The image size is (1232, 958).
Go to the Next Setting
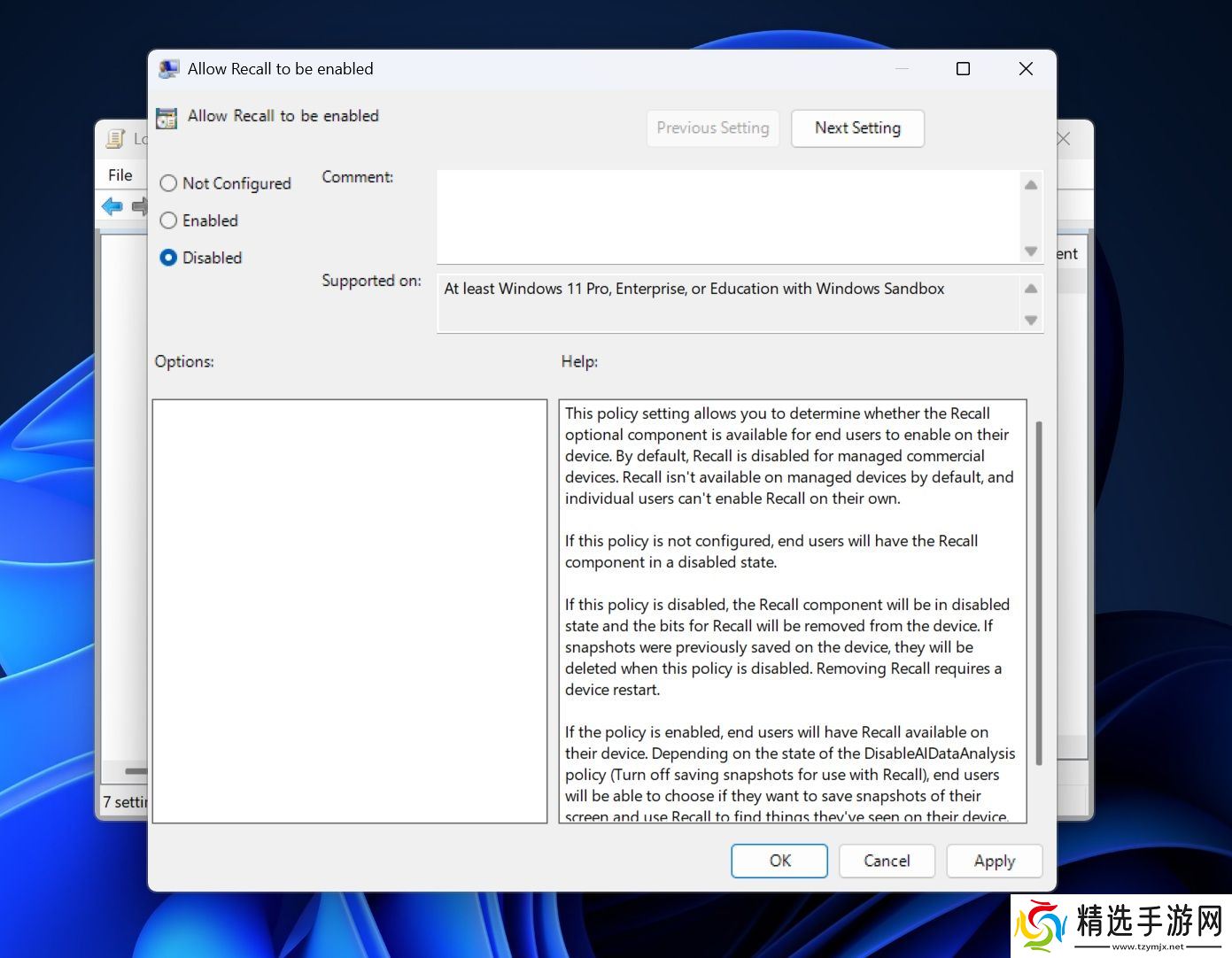[x=857, y=128]
